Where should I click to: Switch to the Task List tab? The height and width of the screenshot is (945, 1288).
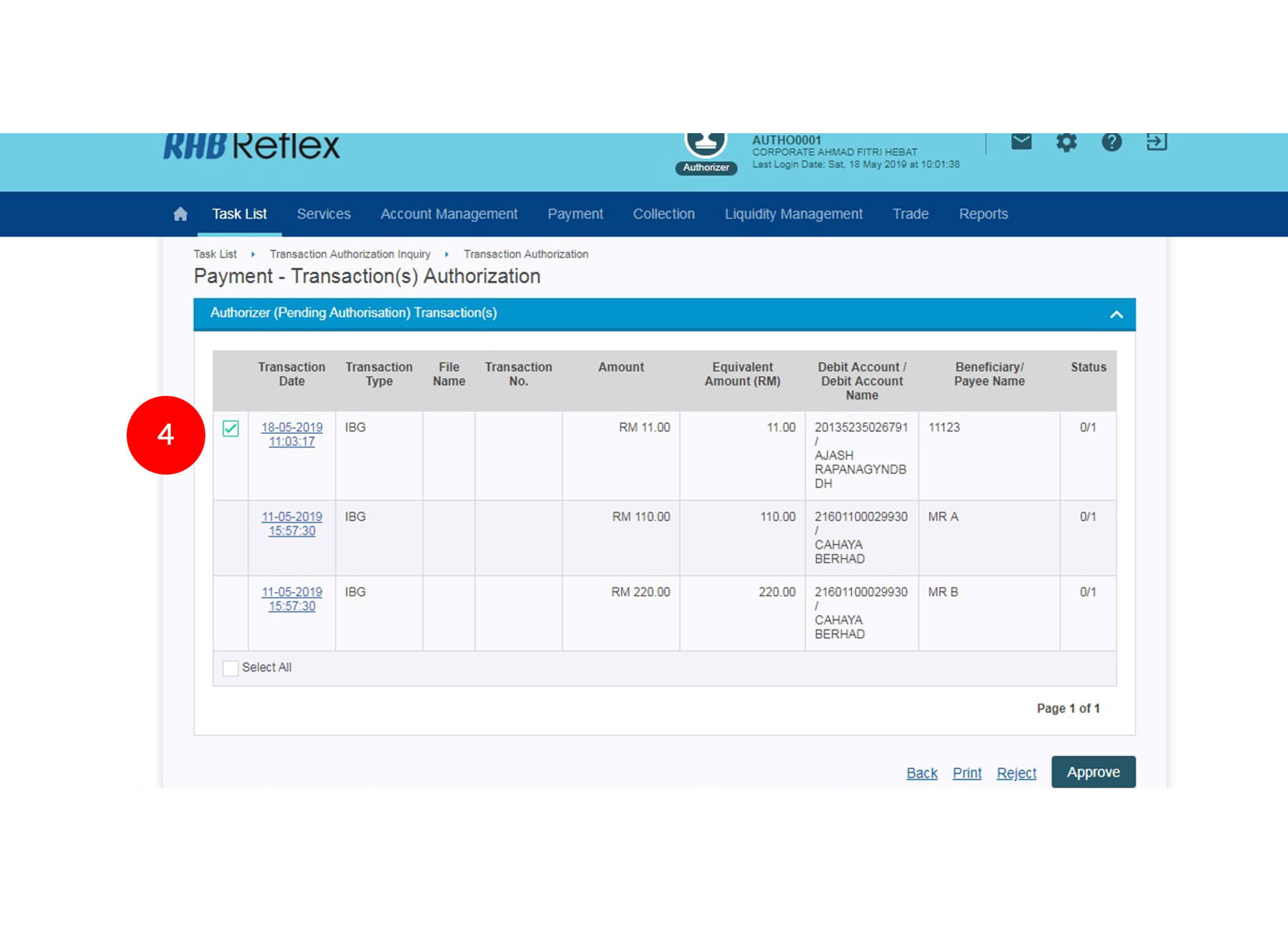pyautogui.click(x=239, y=214)
